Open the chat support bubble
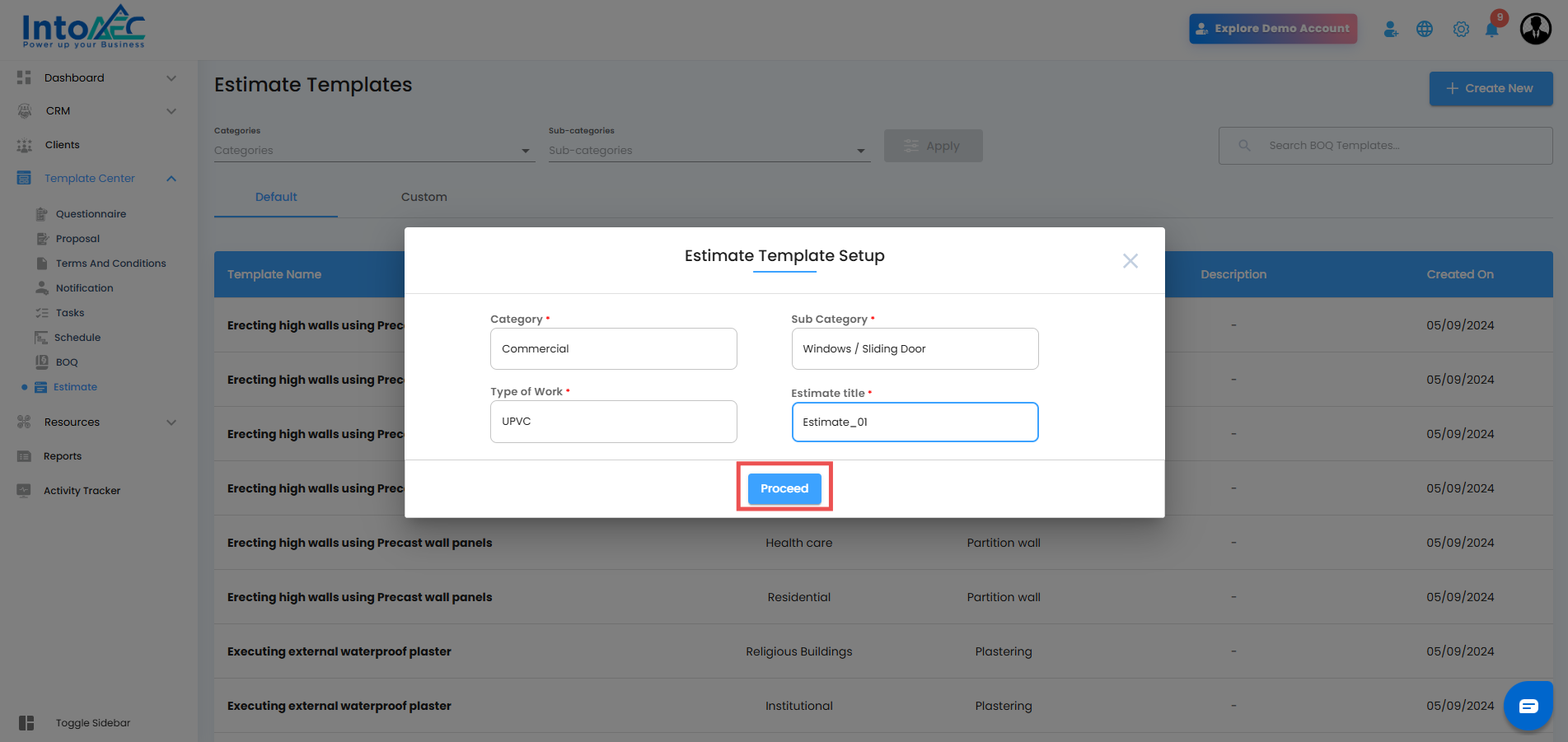 point(1528,706)
